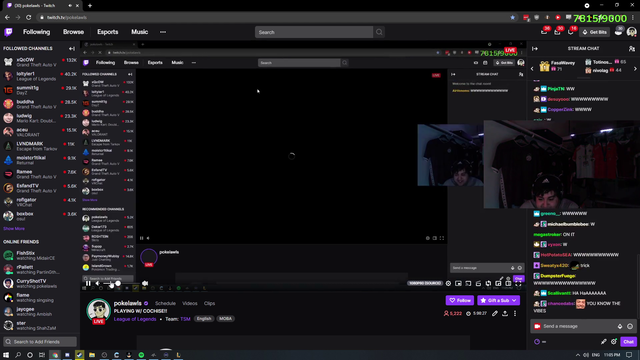This screenshot has width=640, height=360.
Task: Open summit1g channel in followed list
Action: 40,90
